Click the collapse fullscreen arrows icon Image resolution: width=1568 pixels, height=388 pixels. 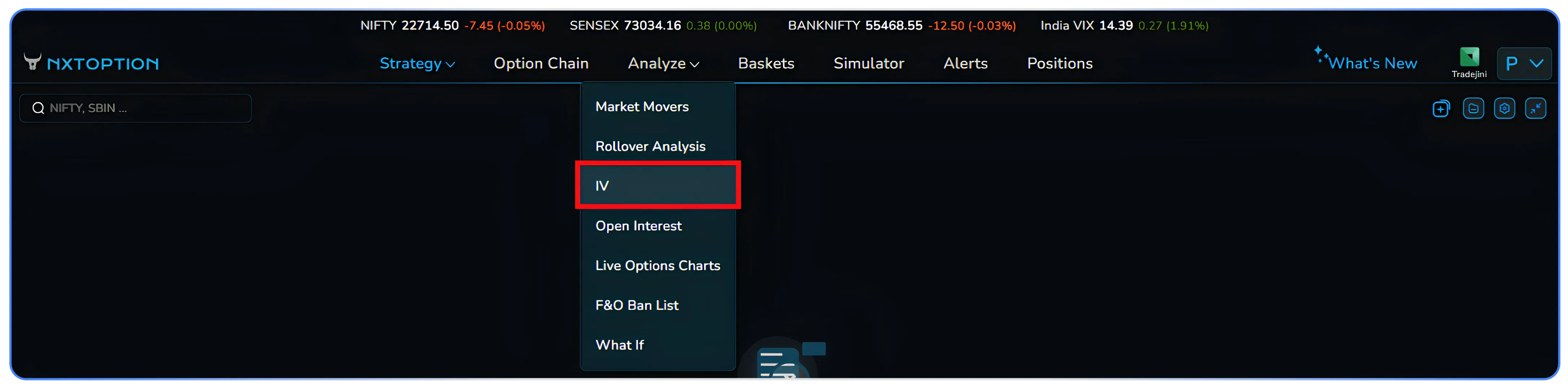1536,109
